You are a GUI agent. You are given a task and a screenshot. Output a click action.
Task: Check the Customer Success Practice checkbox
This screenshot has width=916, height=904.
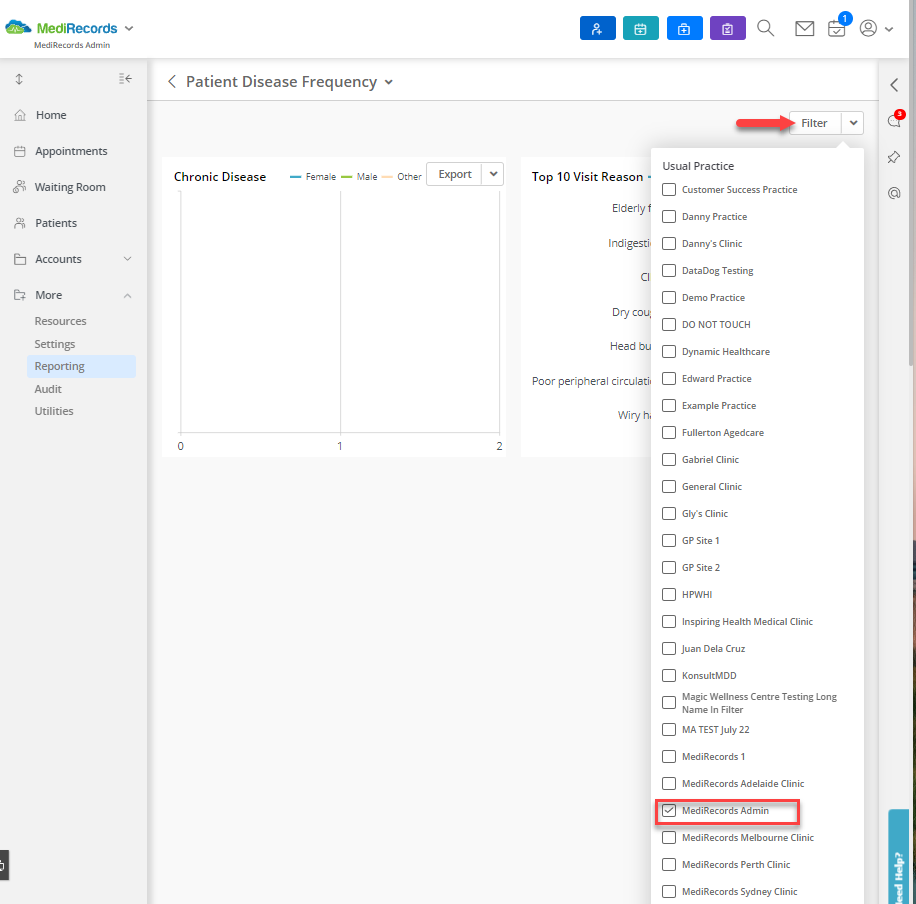(x=669, y=189)
